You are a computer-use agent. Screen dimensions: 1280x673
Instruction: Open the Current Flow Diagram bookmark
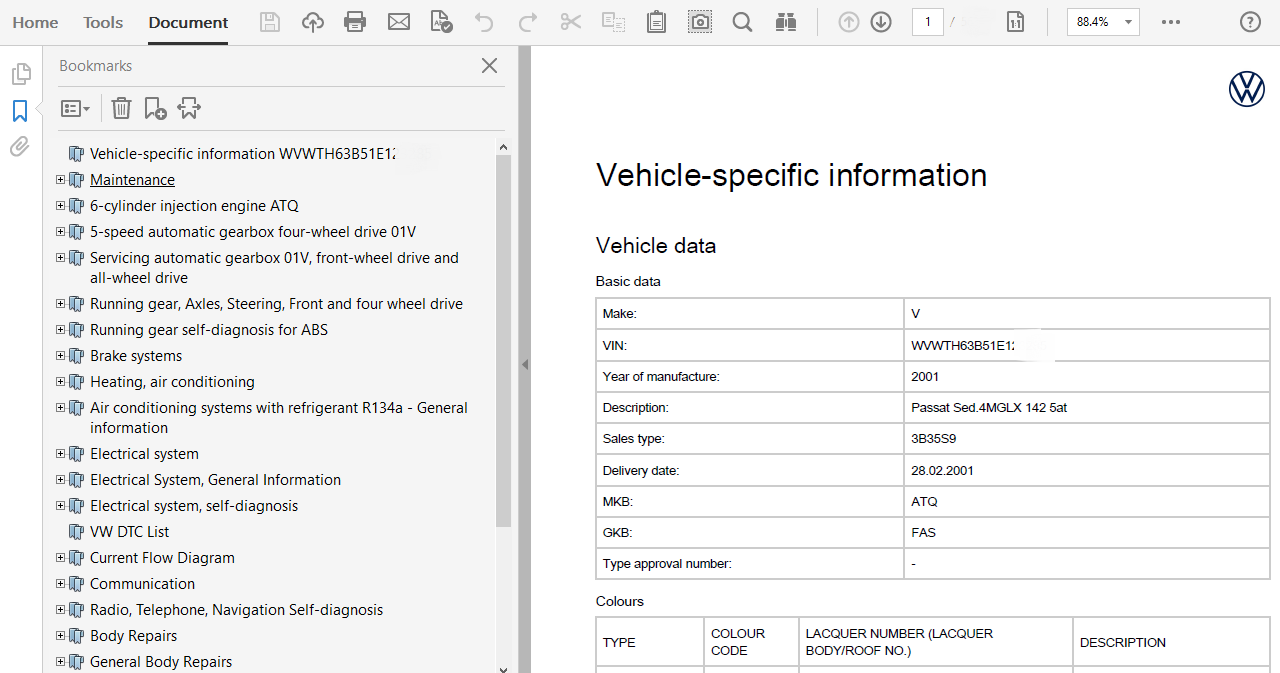[x=162, y=558]
